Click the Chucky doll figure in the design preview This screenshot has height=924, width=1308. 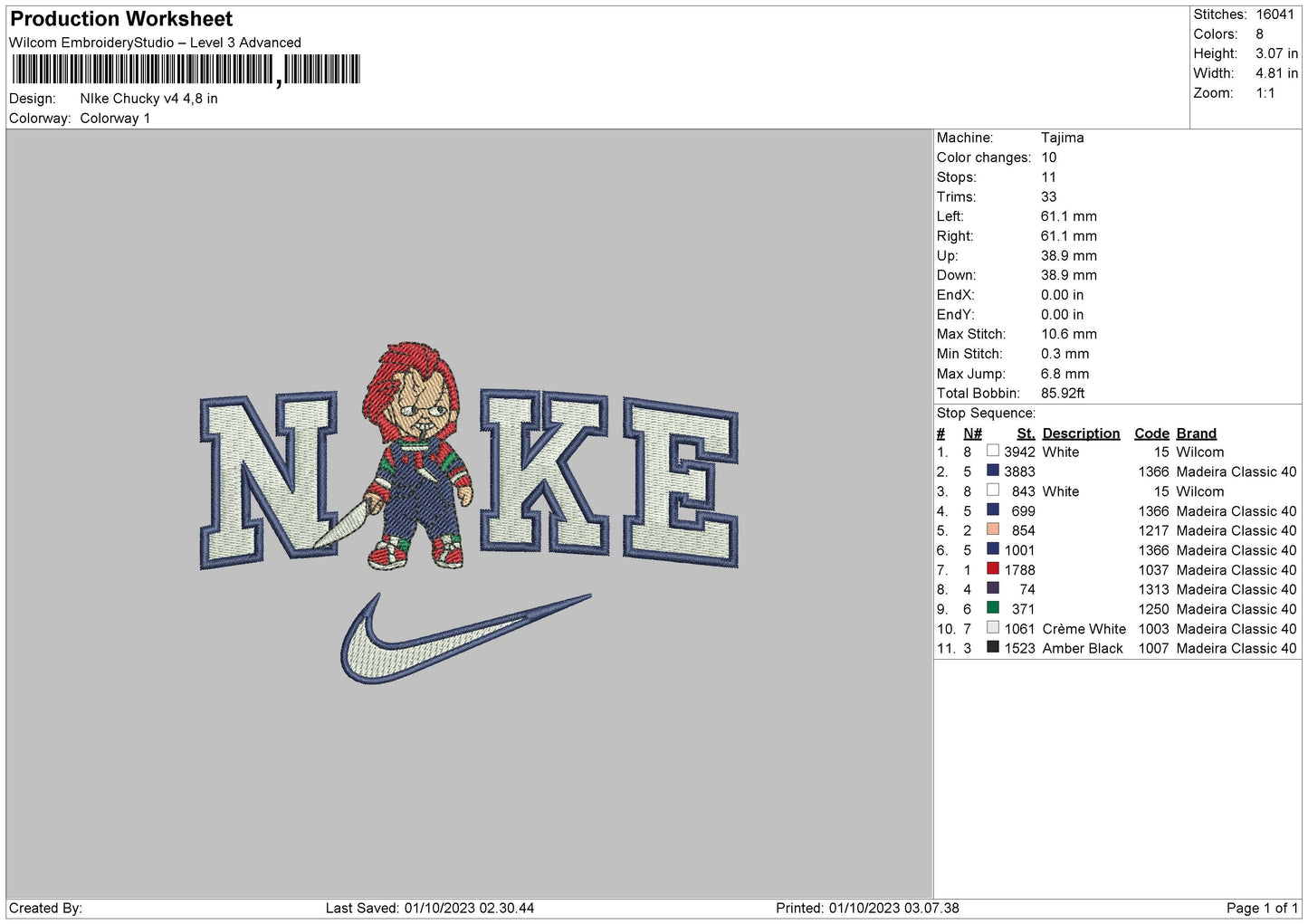click(417, 456)
